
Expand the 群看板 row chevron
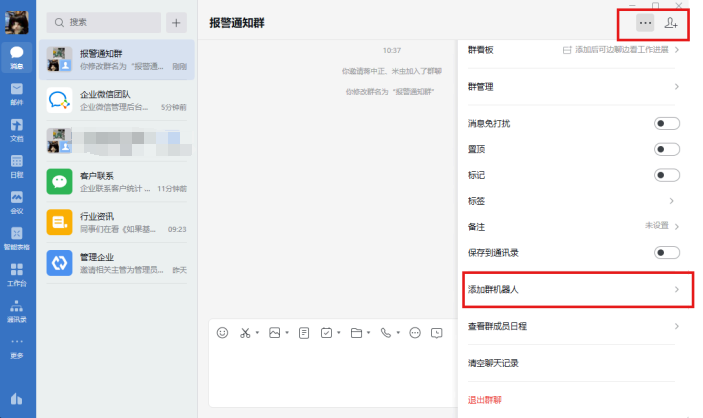(677, 50)
